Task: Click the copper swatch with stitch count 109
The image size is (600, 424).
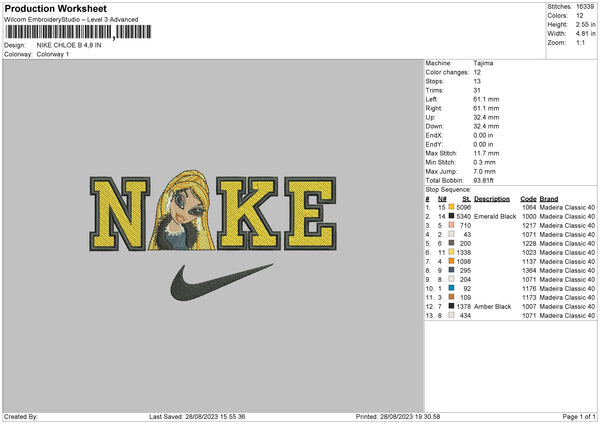Action: click(x=452, y=297)
